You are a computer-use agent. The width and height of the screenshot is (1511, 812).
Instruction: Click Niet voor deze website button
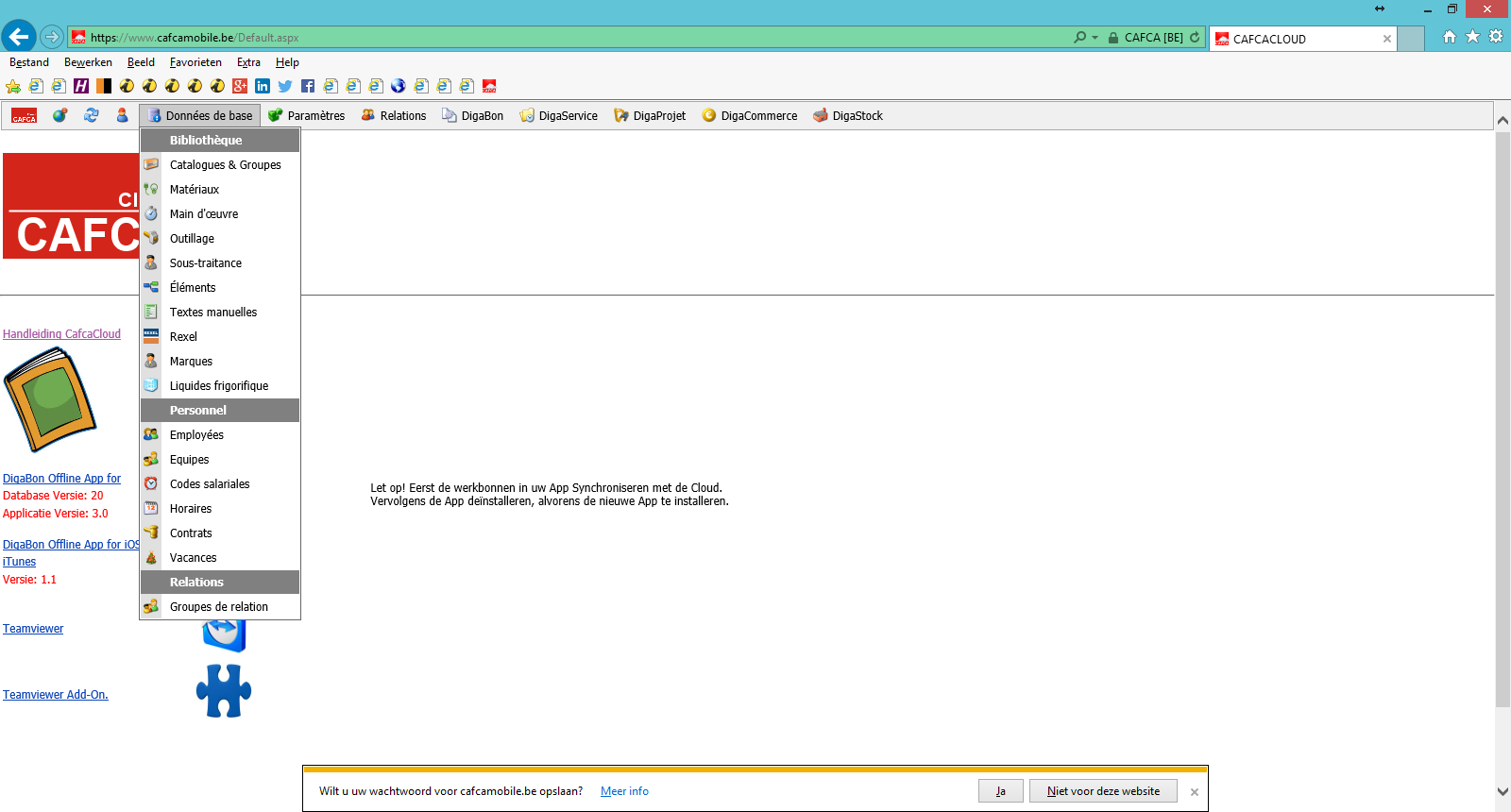[1103, 791]
